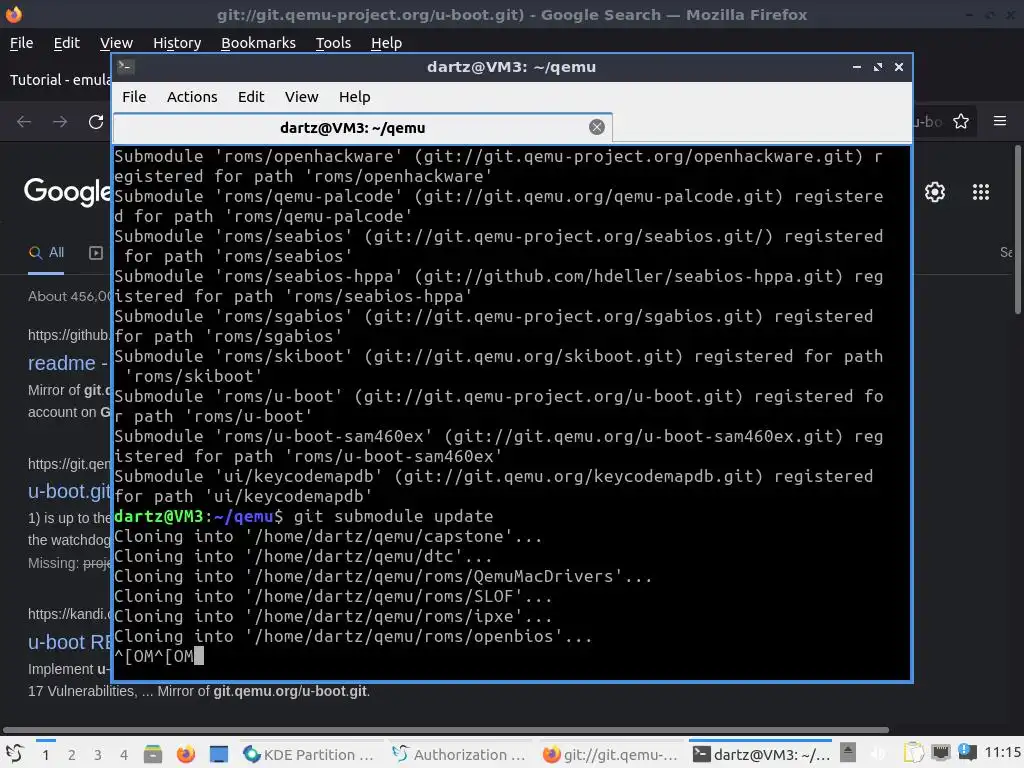This screenshot has width=1024, height=768.
Task: Open the u-boot.git search result link
Action: click(69, 491)
